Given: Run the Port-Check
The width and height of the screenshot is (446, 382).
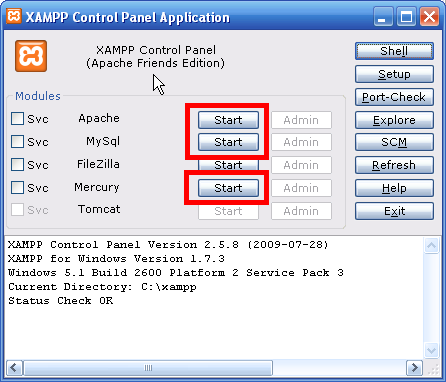Looking at the screenshot, I should [x=394, y=97].
